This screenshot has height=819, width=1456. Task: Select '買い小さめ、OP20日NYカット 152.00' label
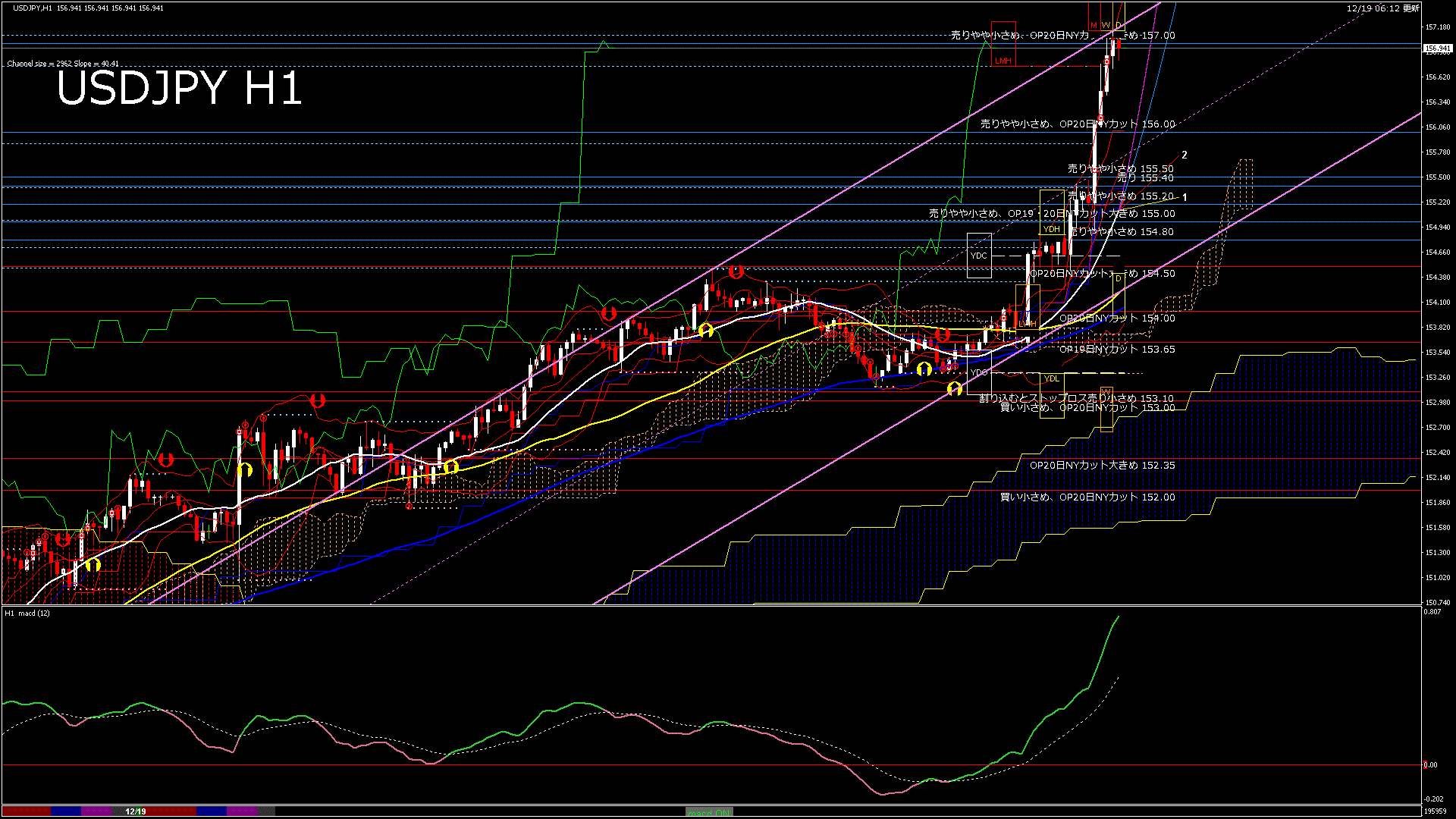[x=1087, y=497]
